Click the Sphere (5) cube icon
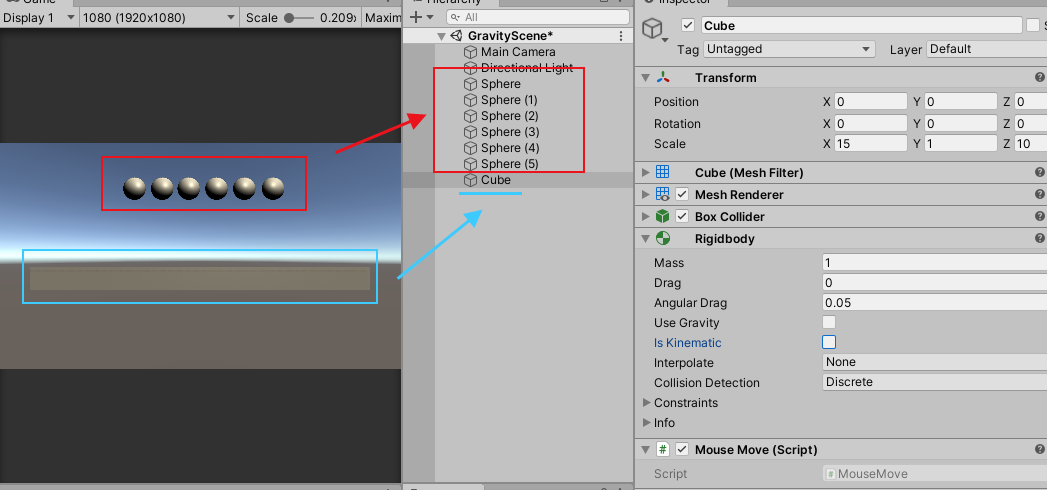 tap(470, 164)
